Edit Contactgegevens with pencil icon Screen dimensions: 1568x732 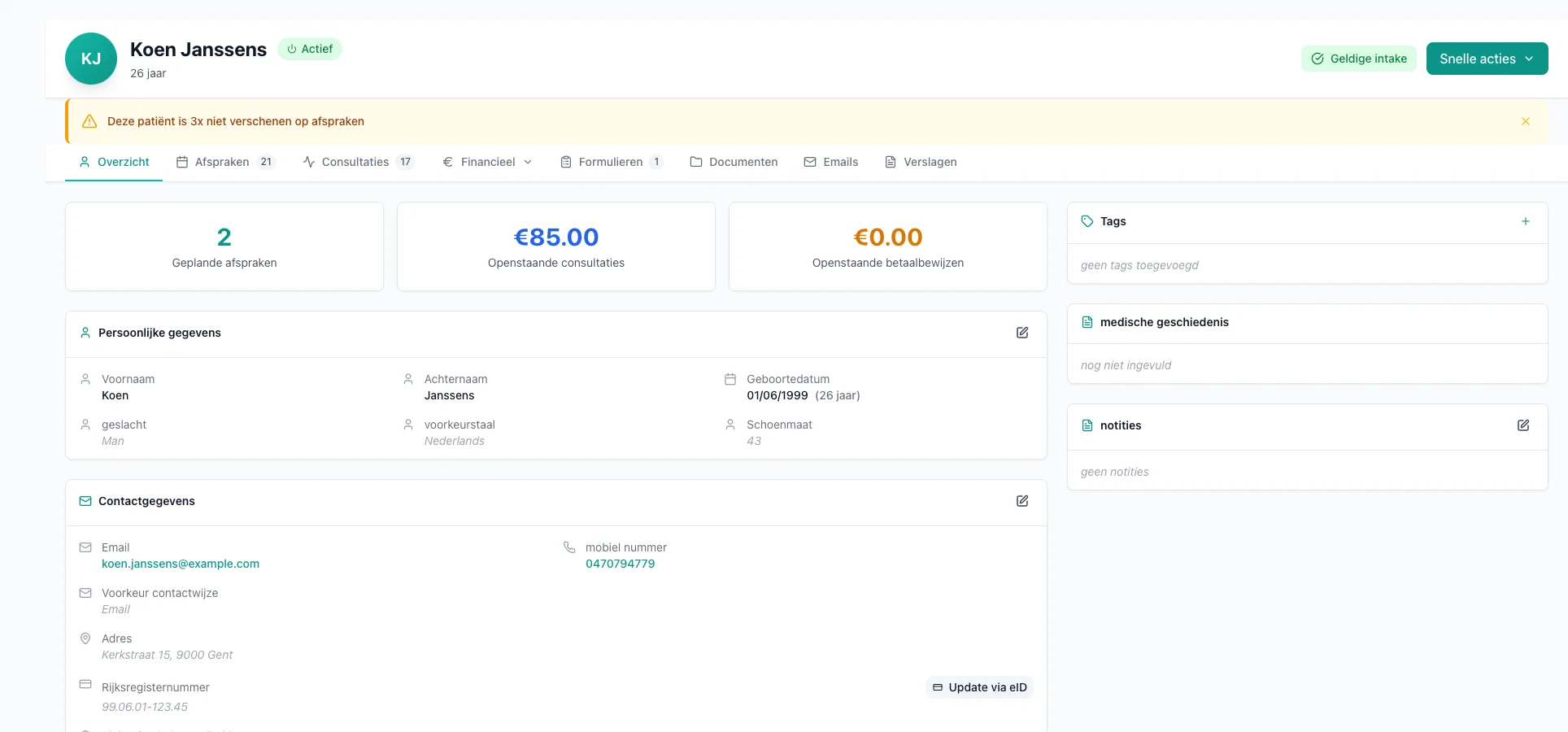tap(1022, 501)
